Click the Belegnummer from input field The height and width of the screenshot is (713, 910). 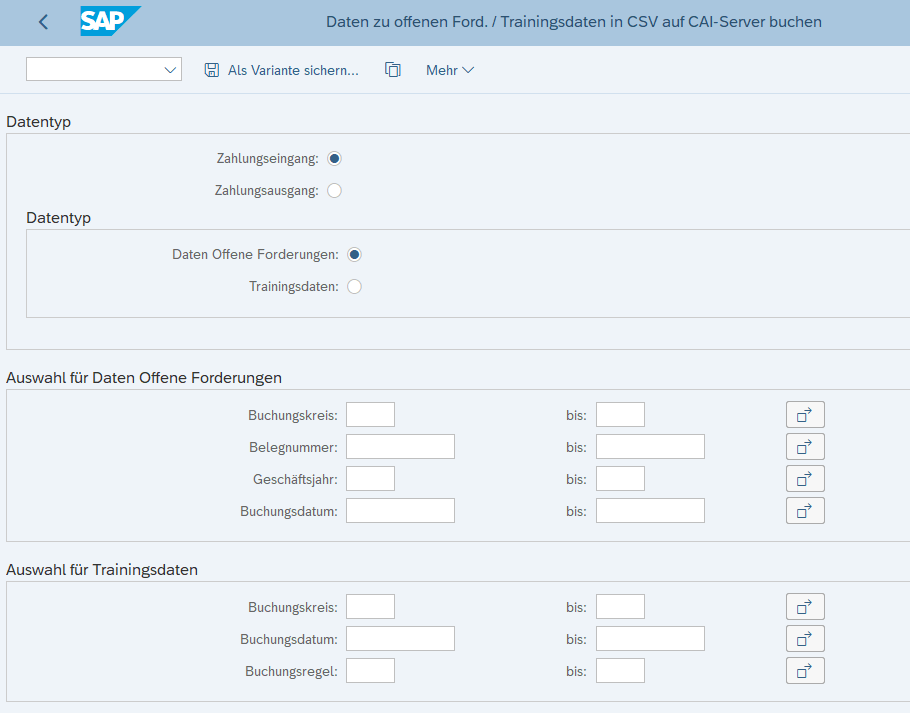tap(400, 446)
